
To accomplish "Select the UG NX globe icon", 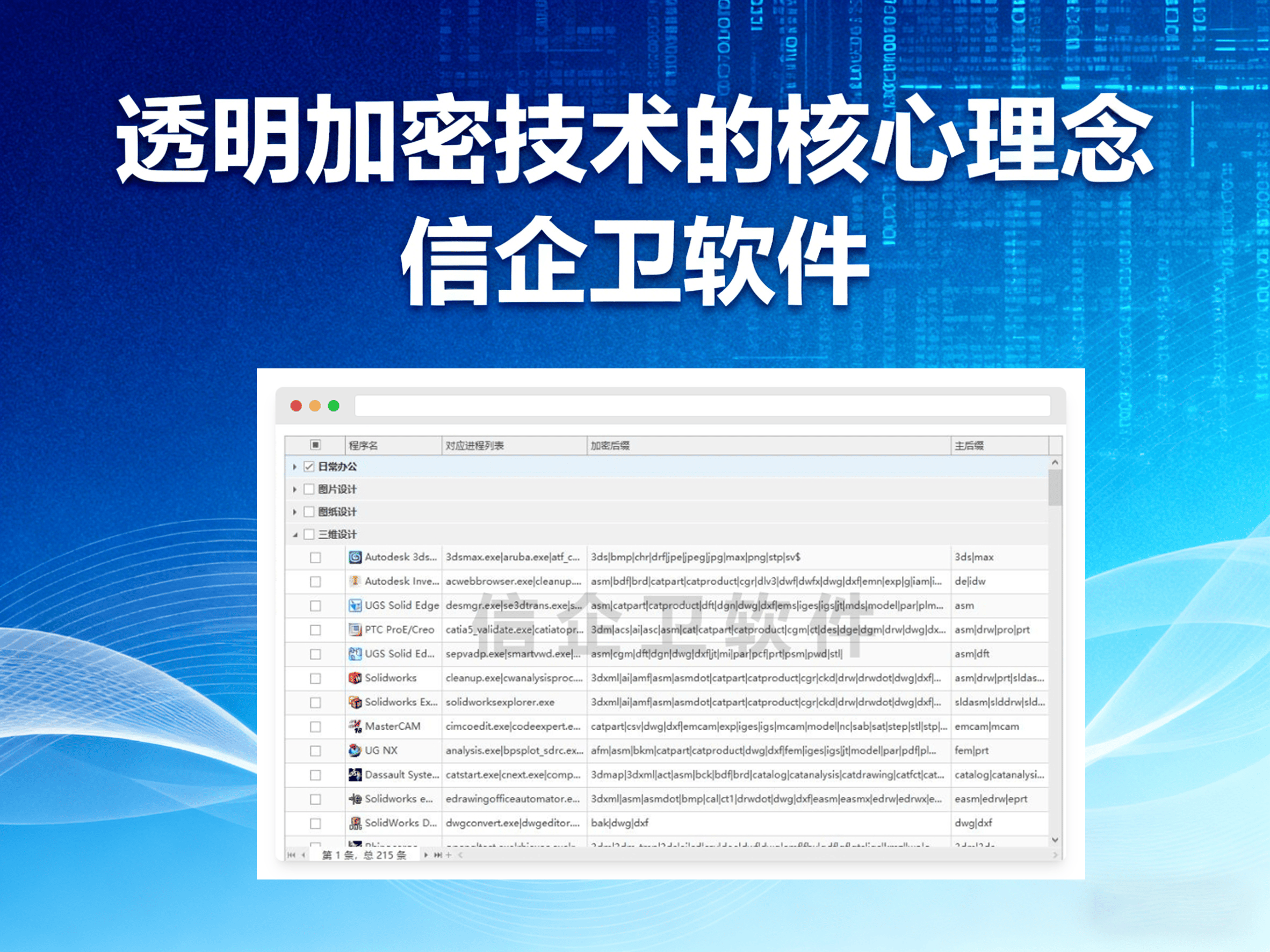I will coord(354,750).
